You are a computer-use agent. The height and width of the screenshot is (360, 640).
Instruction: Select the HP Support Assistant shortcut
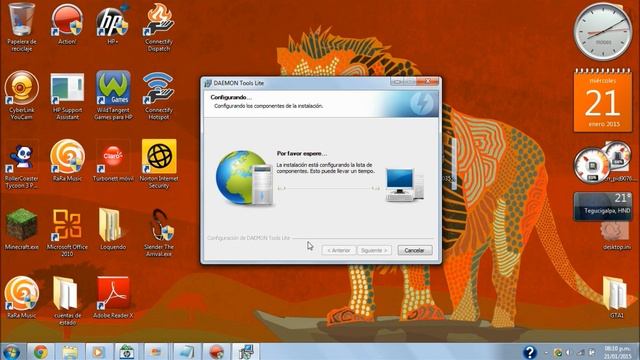(67, 96)
